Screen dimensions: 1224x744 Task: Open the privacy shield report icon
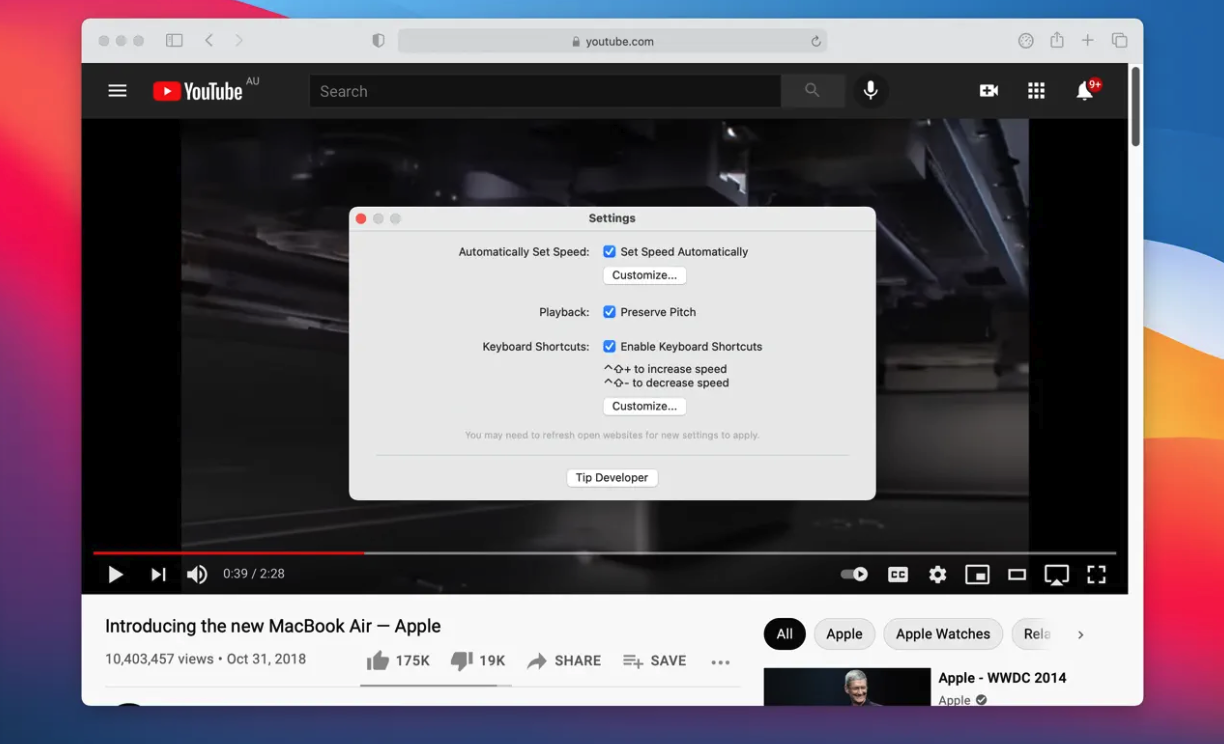click(378, 41)
